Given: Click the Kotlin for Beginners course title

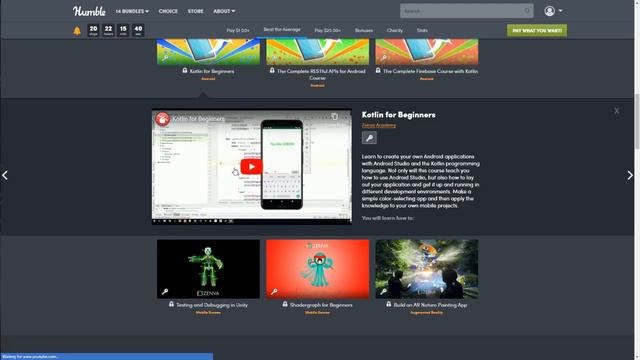Looking at the screenshot, I should click(212, 71).
